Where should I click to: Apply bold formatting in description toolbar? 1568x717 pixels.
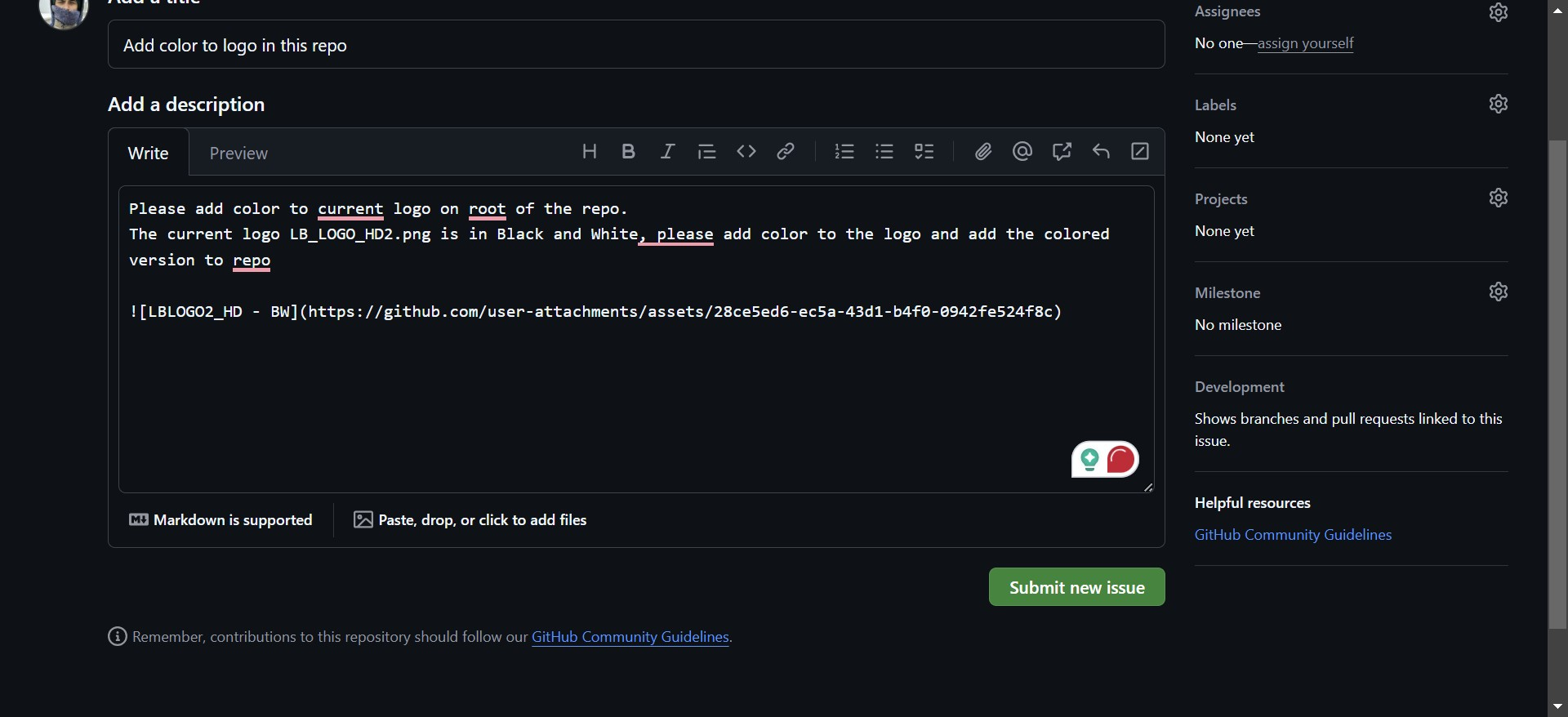click(628, 152)
